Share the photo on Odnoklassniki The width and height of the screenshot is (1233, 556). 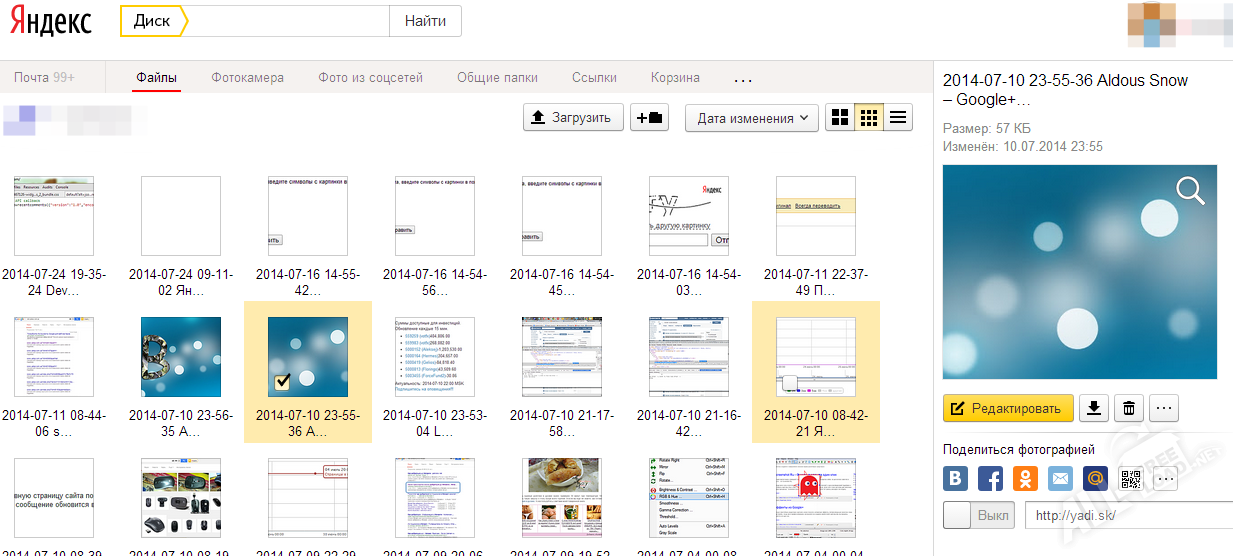pyautogui.click(x=1025, y=479)
